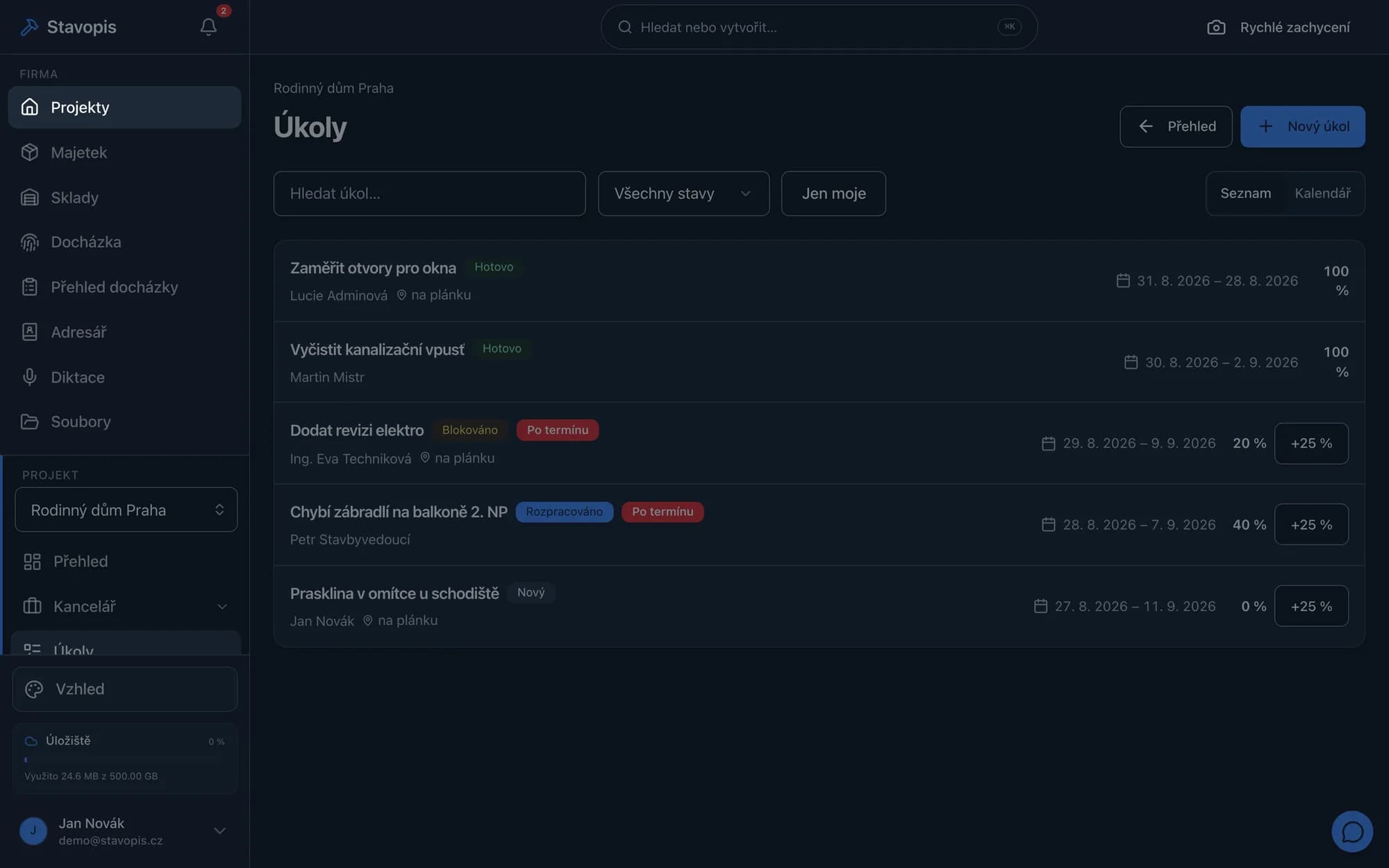Go back via Přehled arrow button
This screenshot has height=868, width=1389.
click(1176, 126)
